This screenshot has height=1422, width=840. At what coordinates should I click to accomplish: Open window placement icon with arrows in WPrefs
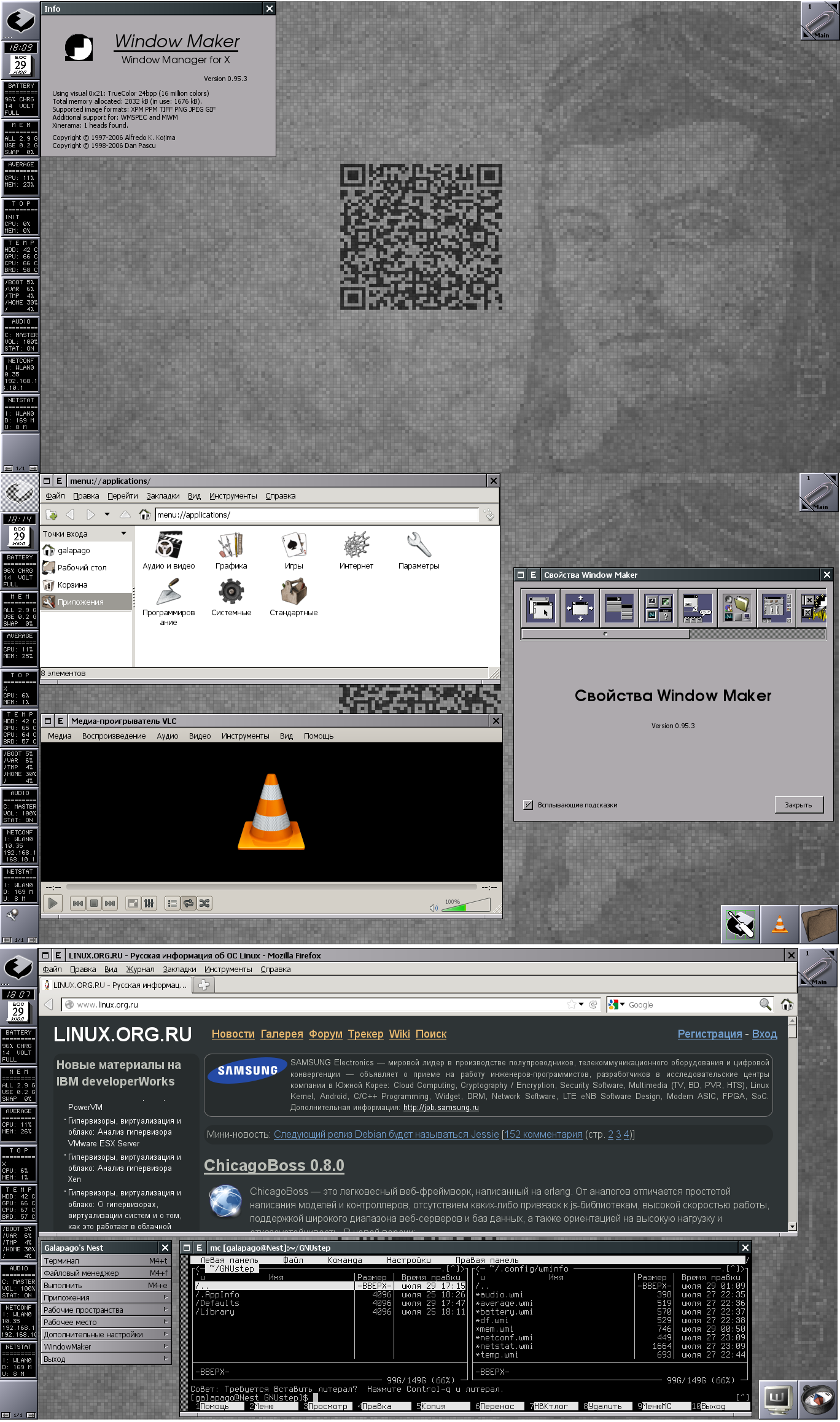click(x=580, y=608)
